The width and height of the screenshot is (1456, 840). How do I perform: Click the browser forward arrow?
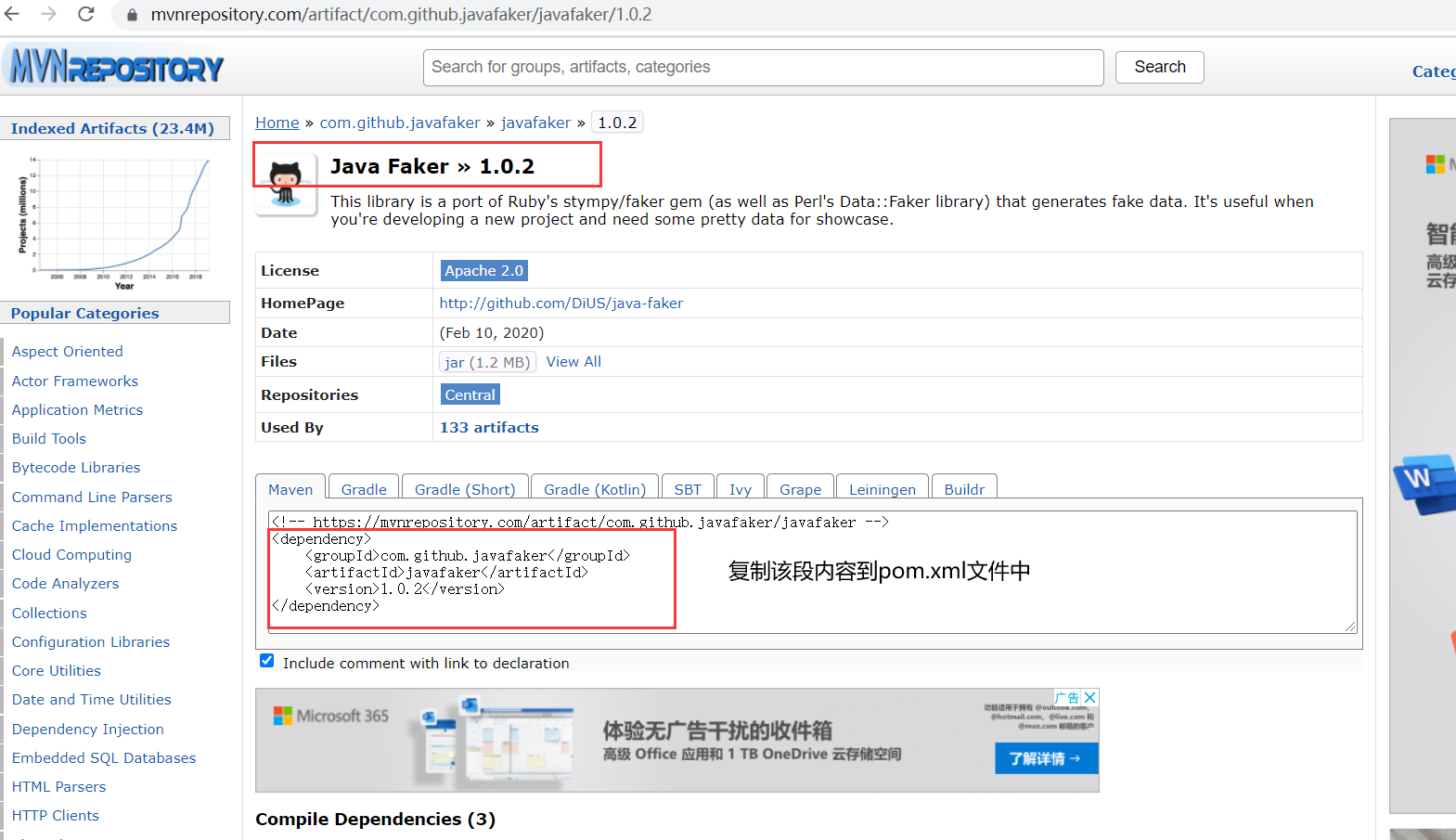pos(49,14)
